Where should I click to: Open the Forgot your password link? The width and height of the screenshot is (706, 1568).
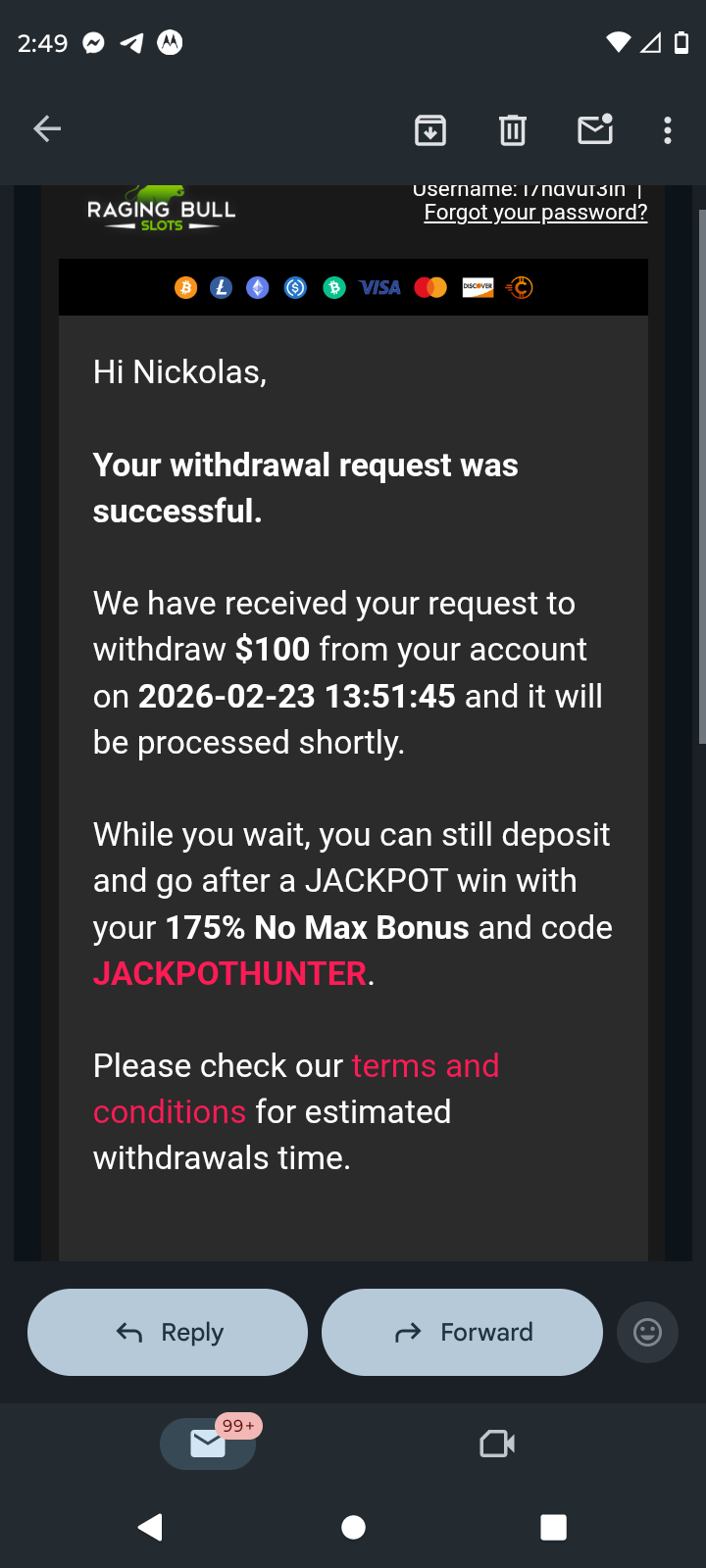click(x=535, y=213)
